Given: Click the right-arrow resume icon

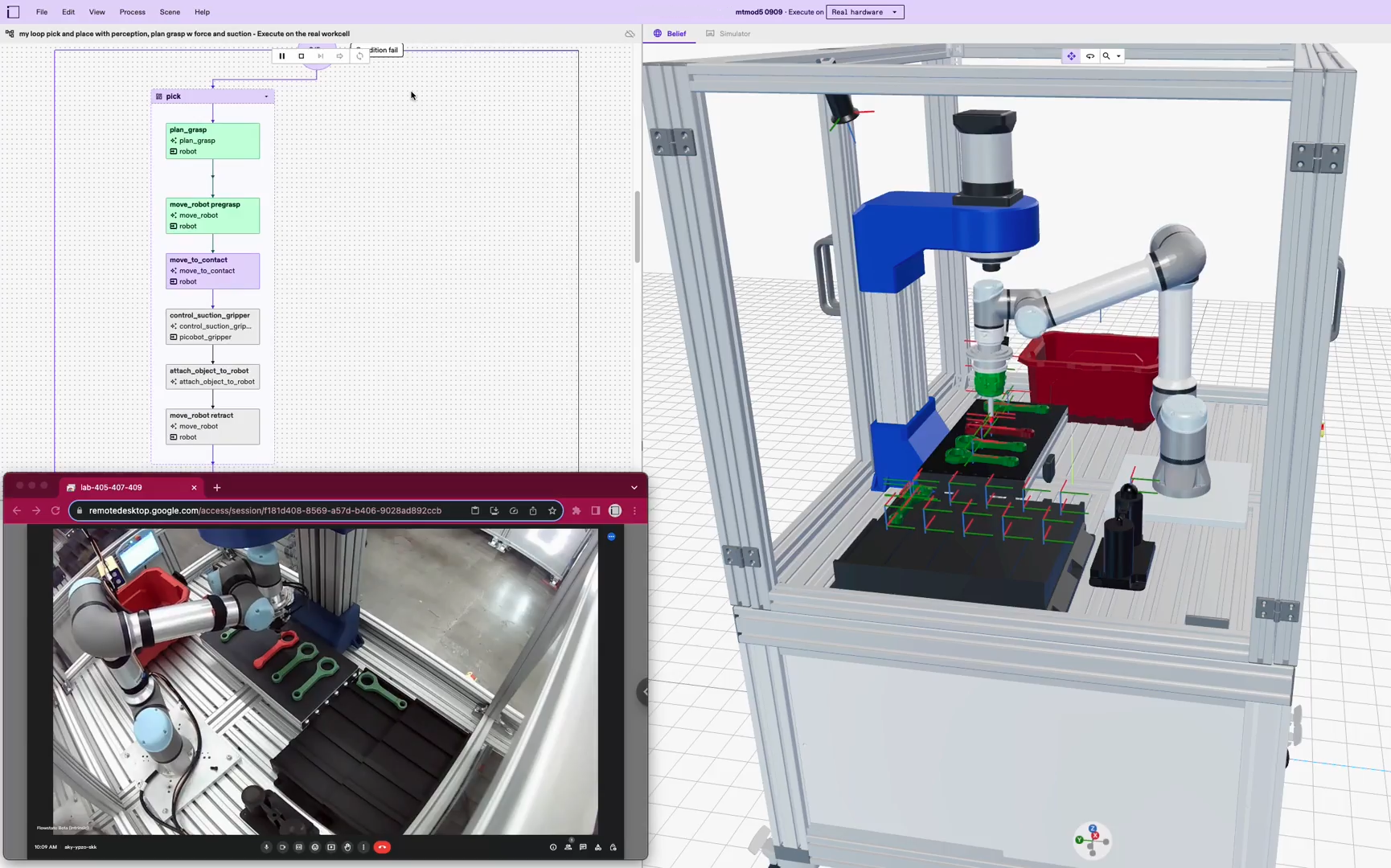Looking at the screenshot, I should pos(340,56).
